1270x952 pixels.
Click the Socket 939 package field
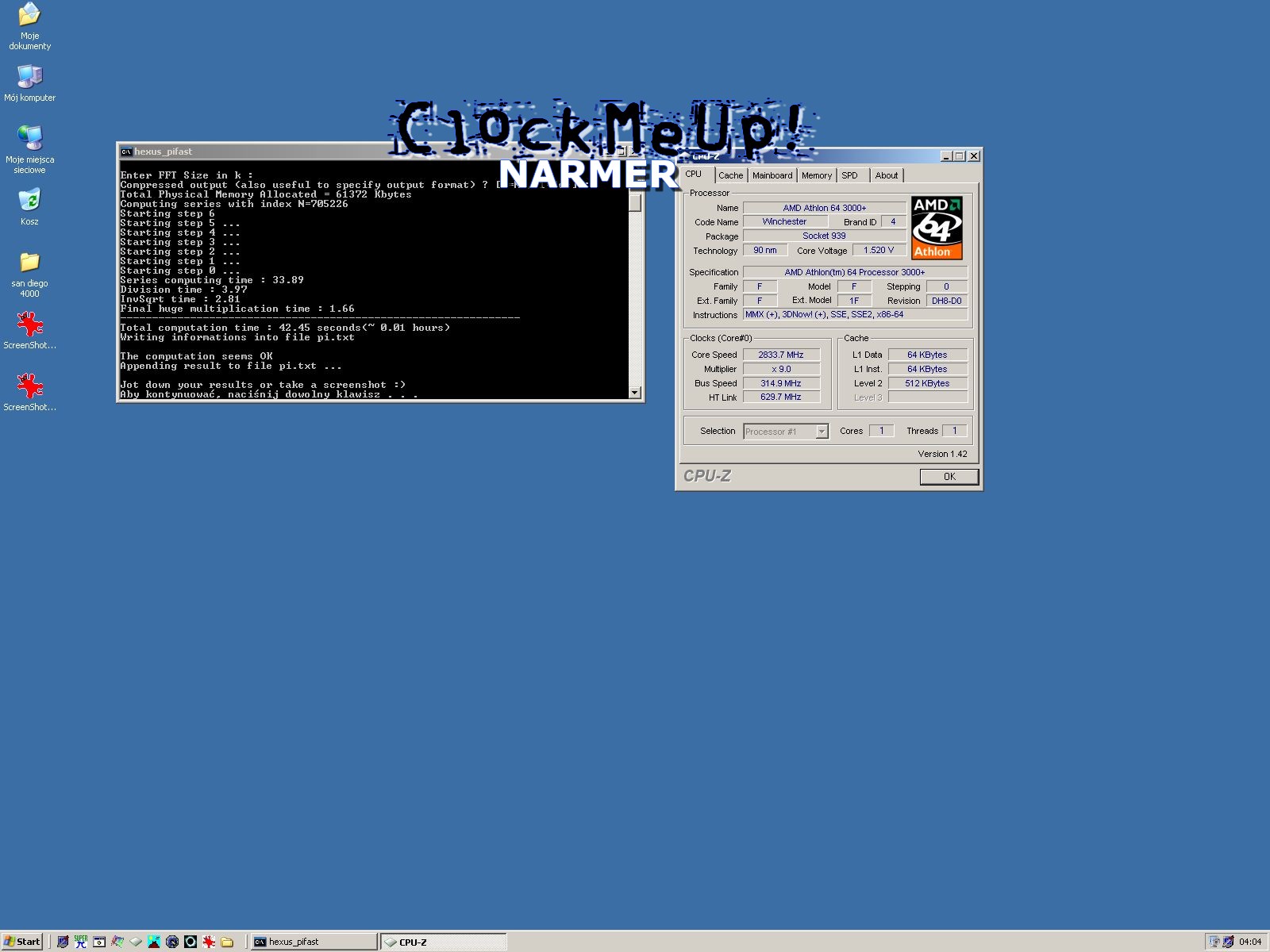tap(825, 236)
